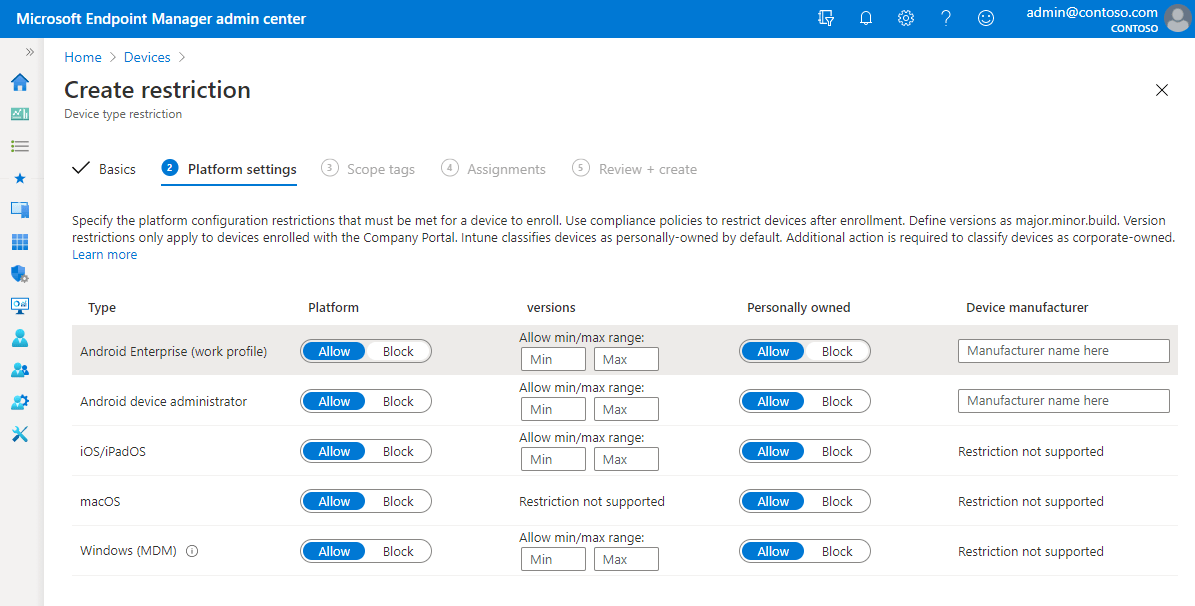Image resolution: width=1195 pixels, height=606 pixels.
Task: Open the notifications bell
Action: point(866,17)
